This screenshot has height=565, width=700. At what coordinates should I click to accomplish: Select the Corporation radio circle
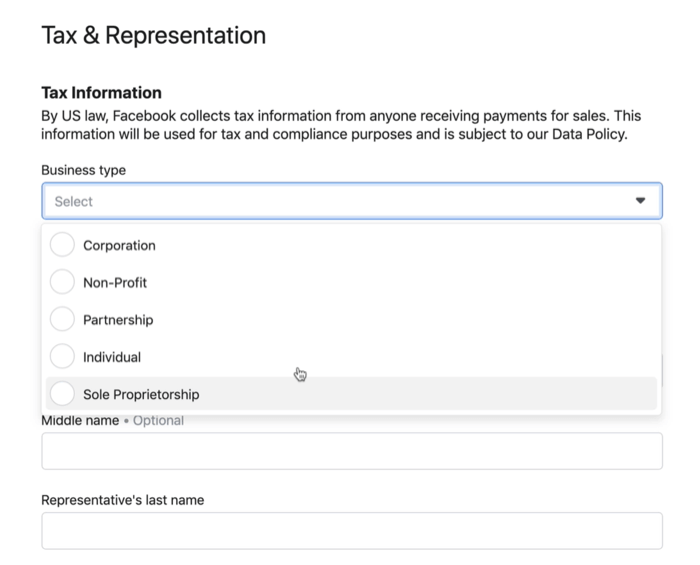pos(62,245)
